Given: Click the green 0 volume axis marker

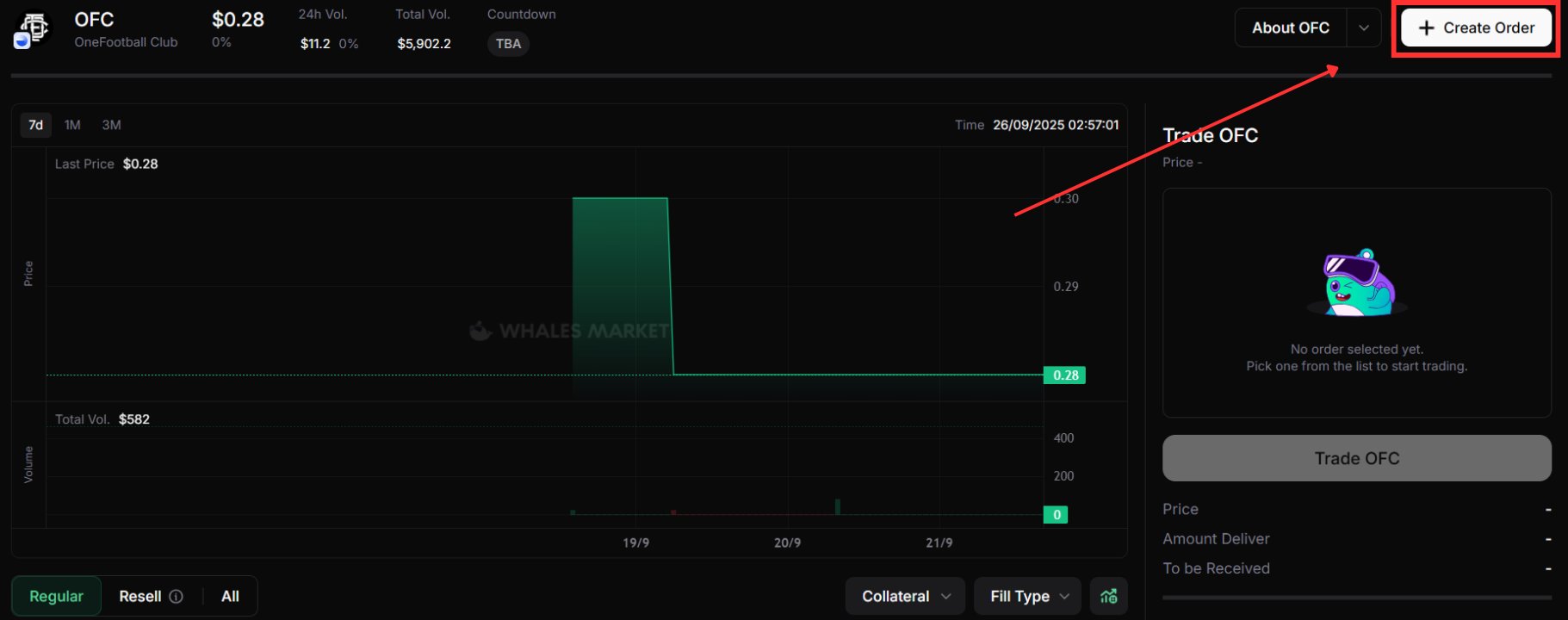Looking at the screenshot, I should (x=1056, y=515).
